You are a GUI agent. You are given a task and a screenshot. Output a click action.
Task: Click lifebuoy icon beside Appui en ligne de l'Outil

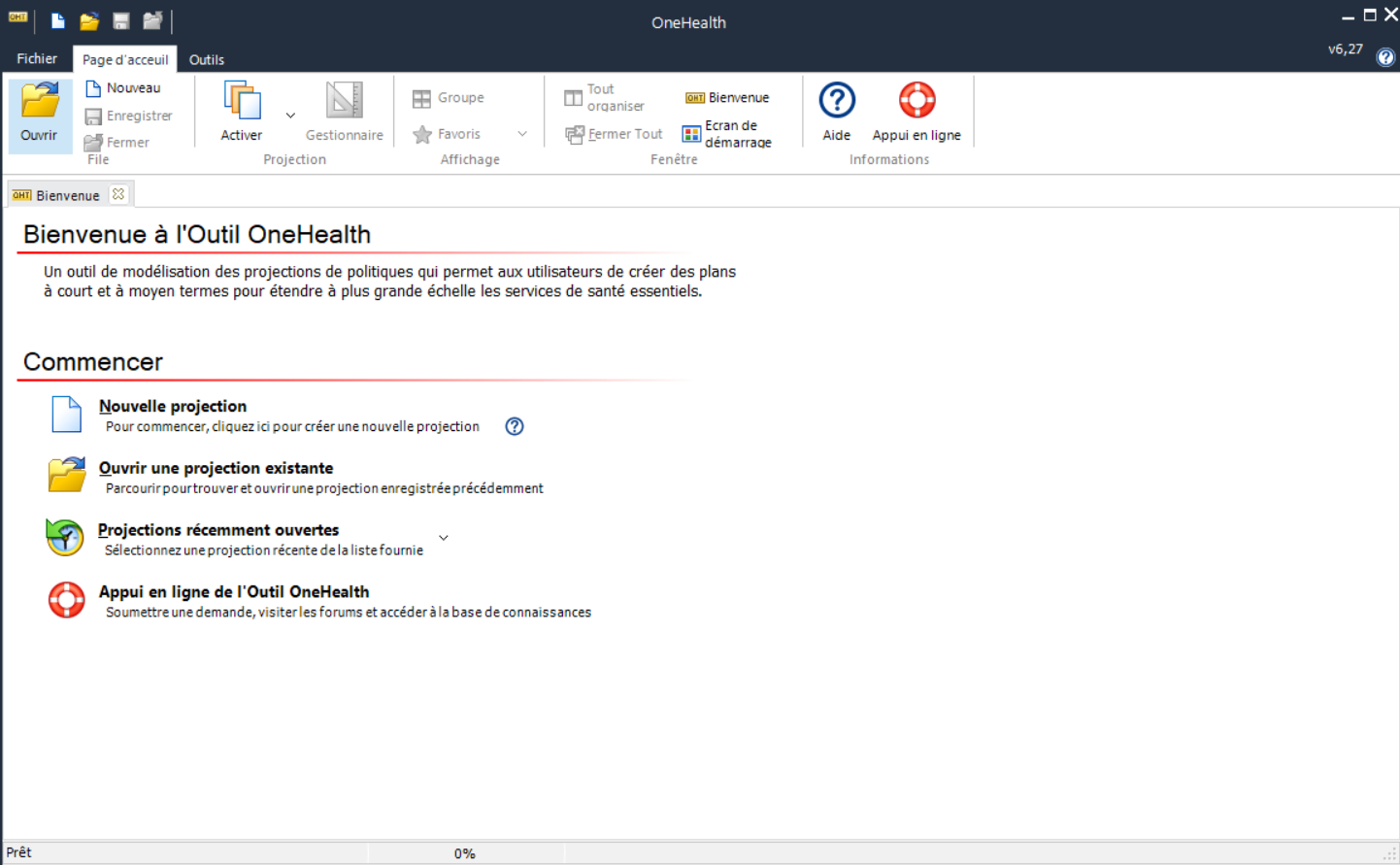pos(67,600)
